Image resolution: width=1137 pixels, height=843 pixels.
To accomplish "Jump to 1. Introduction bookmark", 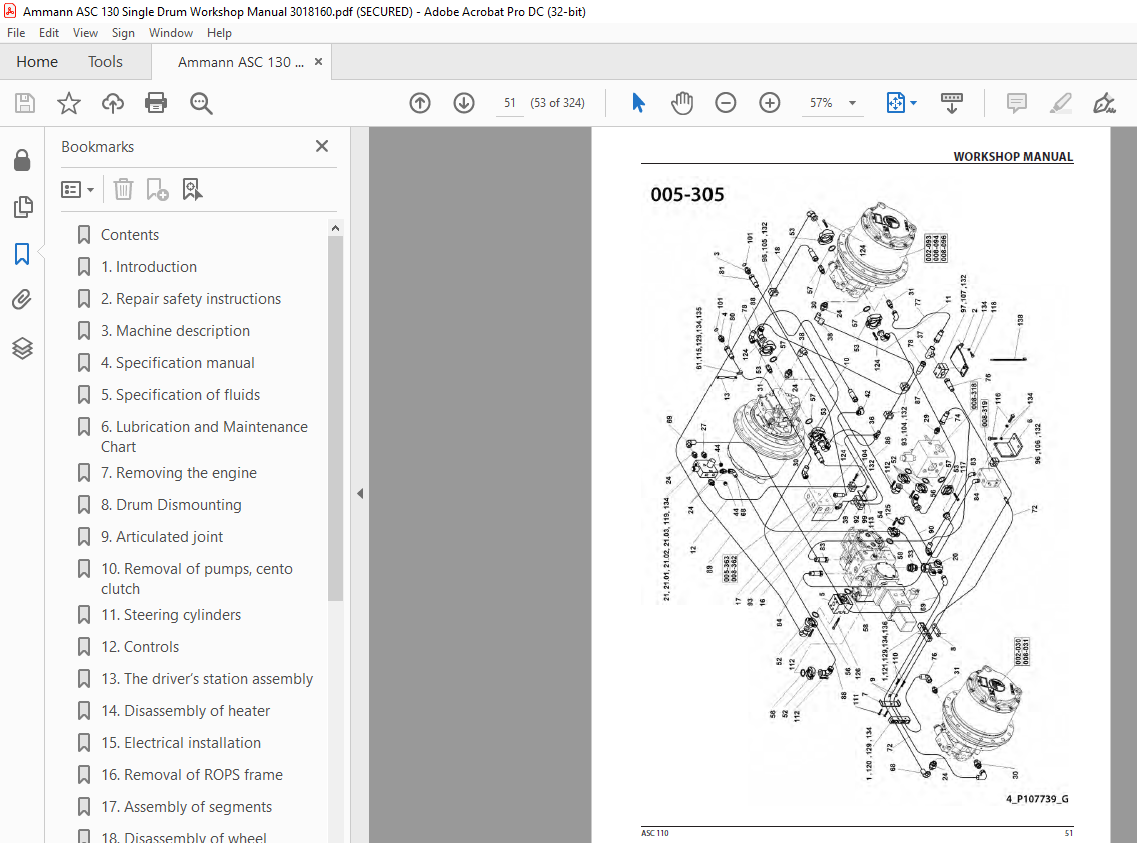I will pos(149,267).
